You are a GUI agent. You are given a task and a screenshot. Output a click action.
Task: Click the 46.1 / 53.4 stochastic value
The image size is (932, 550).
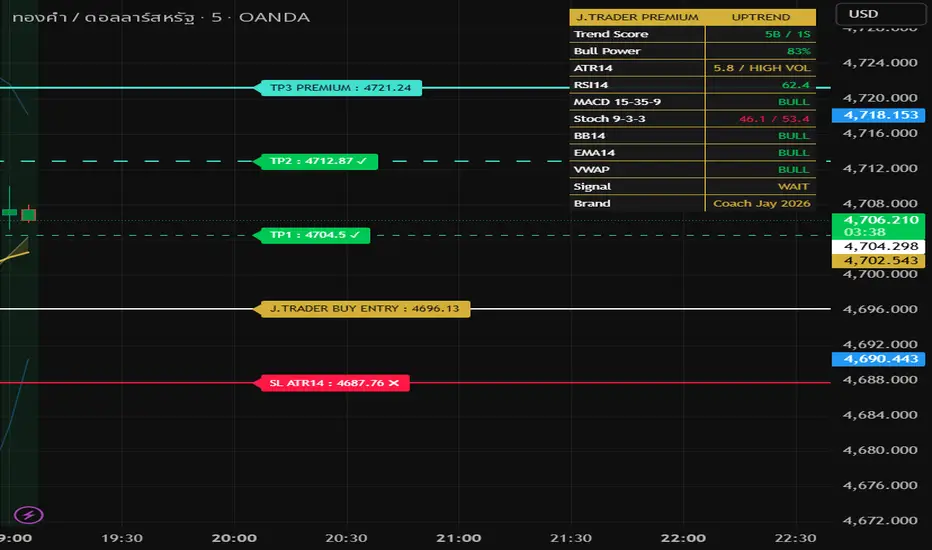tap(774, 119)
